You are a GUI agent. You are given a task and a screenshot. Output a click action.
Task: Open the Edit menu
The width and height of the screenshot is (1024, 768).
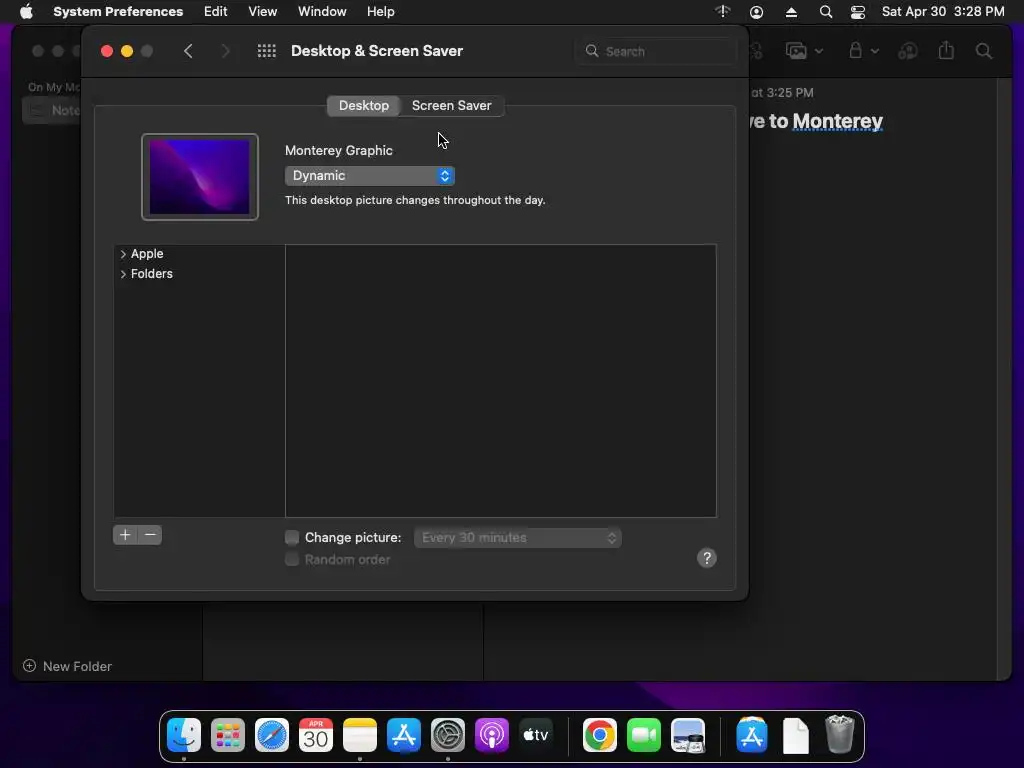click(x=216, y=12)
